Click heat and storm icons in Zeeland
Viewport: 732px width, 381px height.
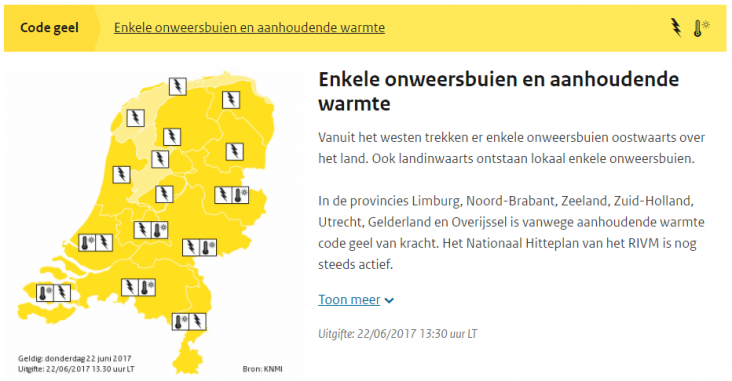click(54, 293)
